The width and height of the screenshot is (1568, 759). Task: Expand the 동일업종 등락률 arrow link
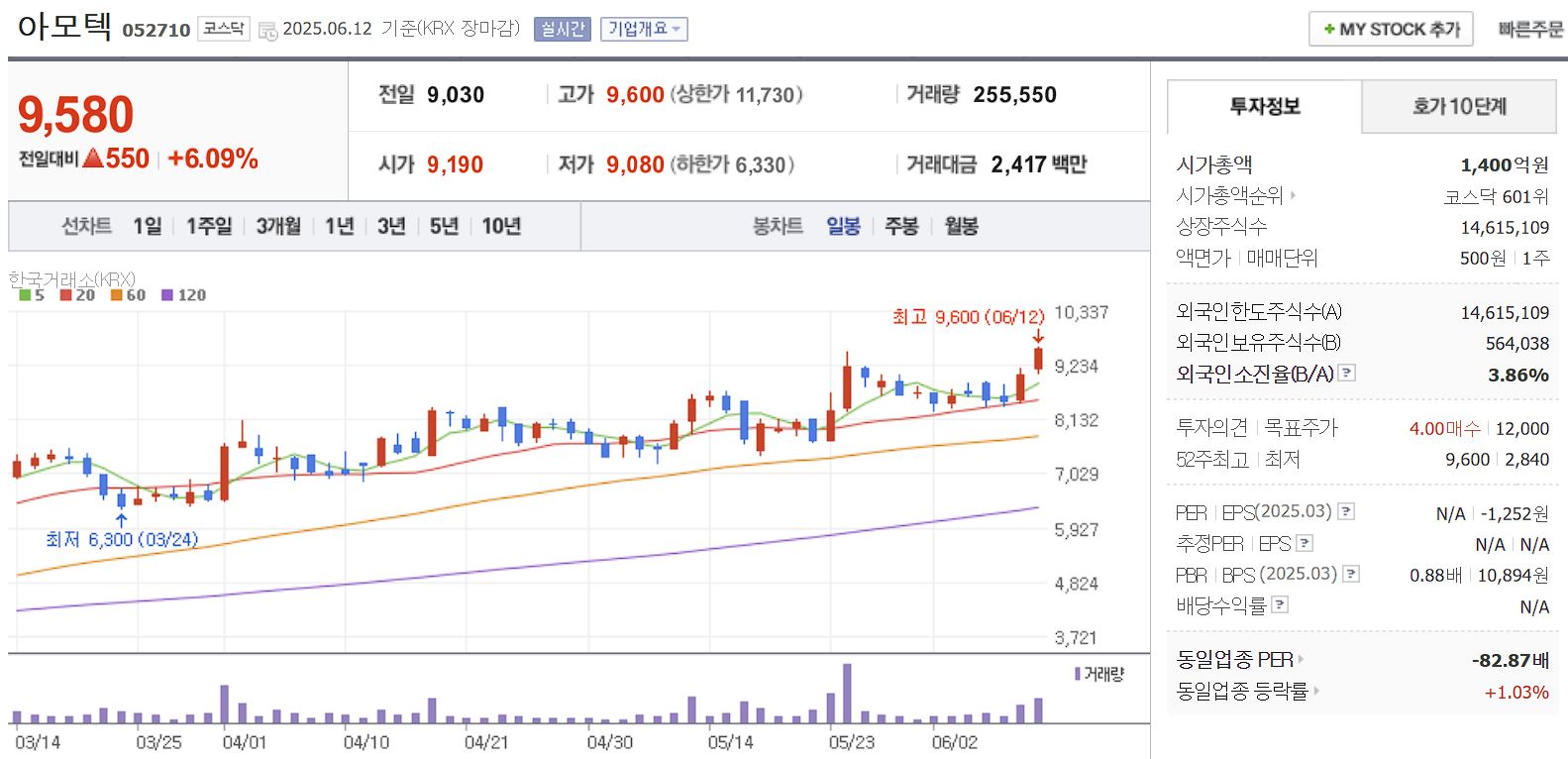tap(1316, 691)
